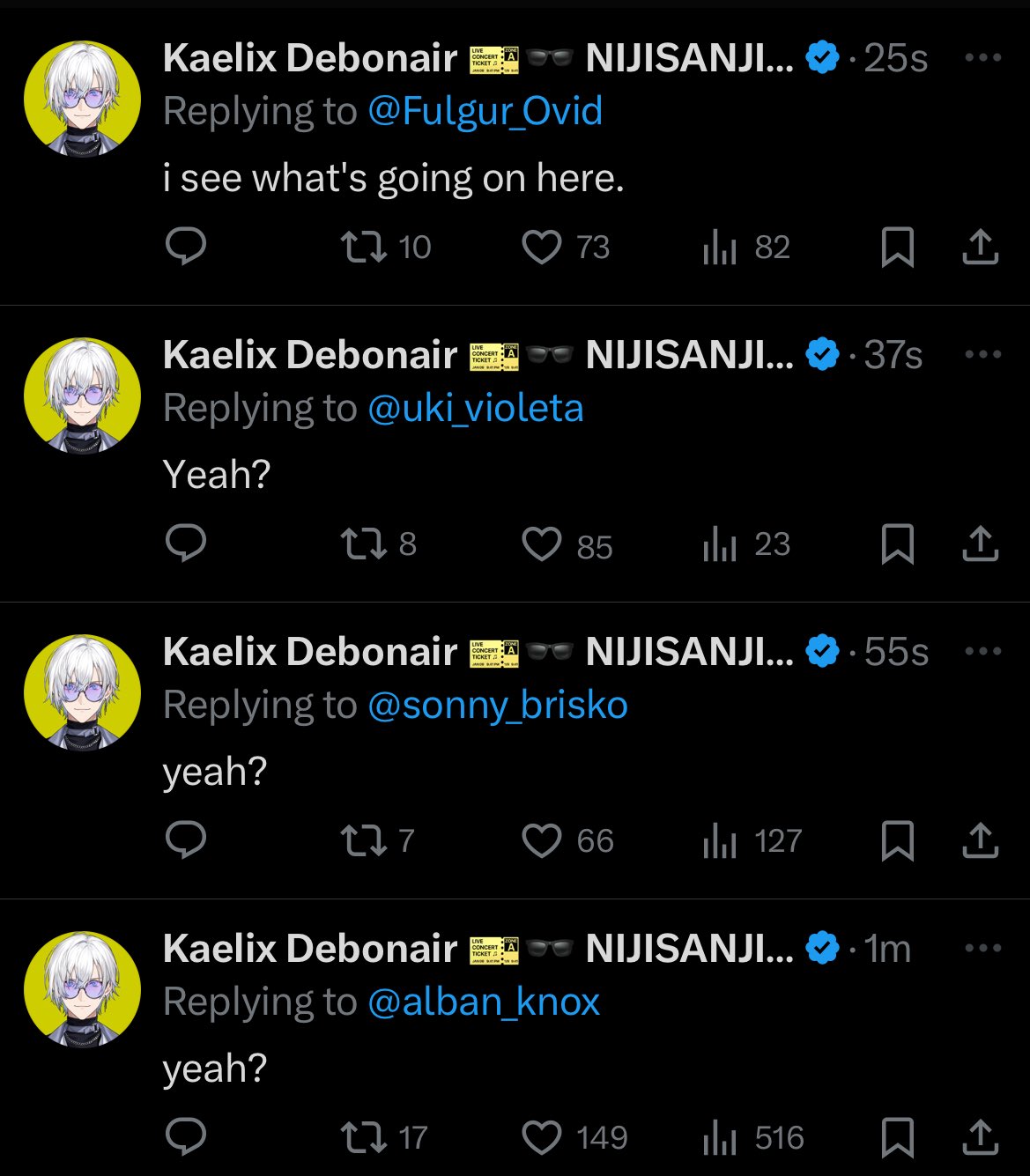Like the reply to @uki_violeta

(542, 544)
